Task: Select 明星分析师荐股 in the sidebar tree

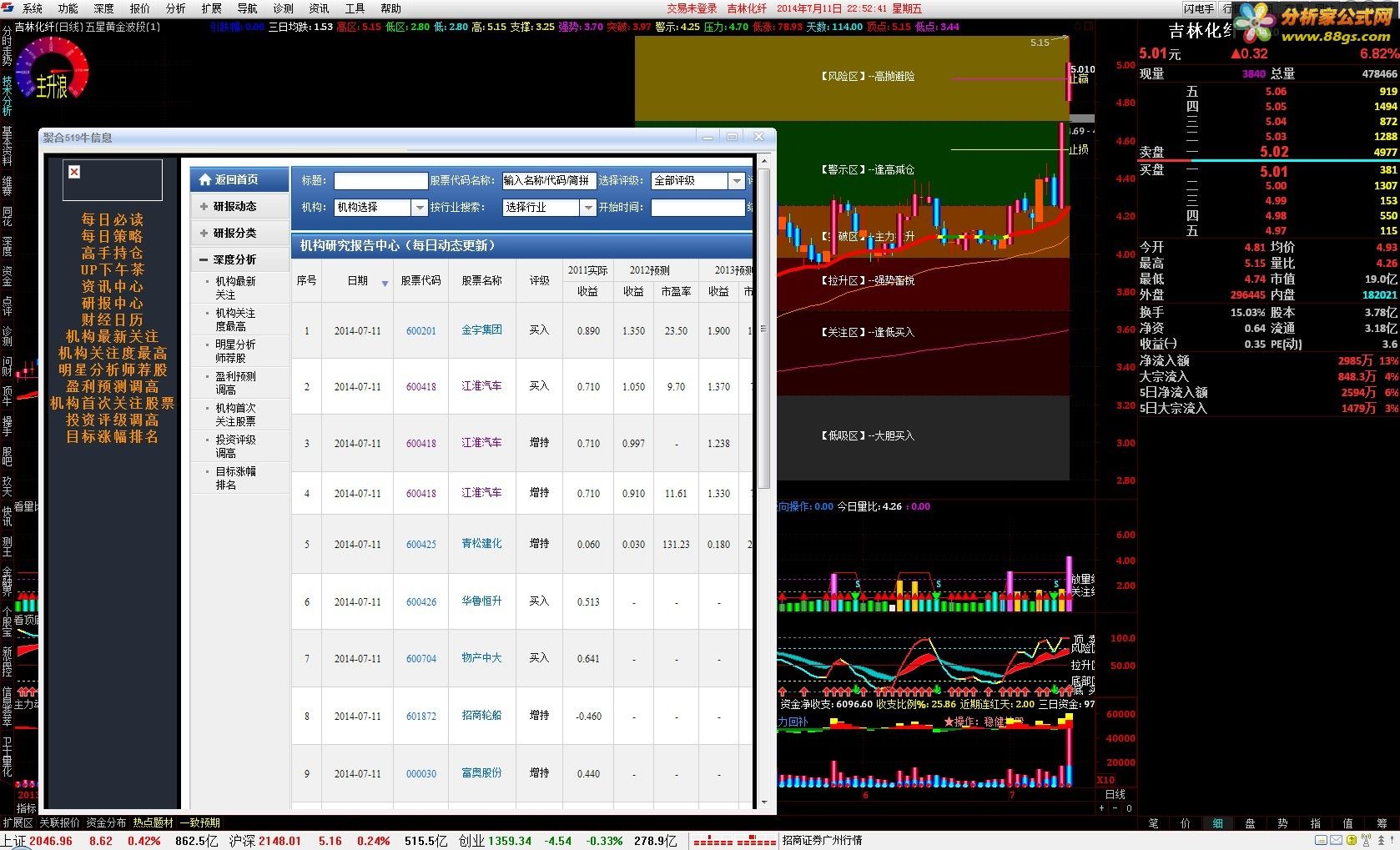Action: tap(235, 351)
